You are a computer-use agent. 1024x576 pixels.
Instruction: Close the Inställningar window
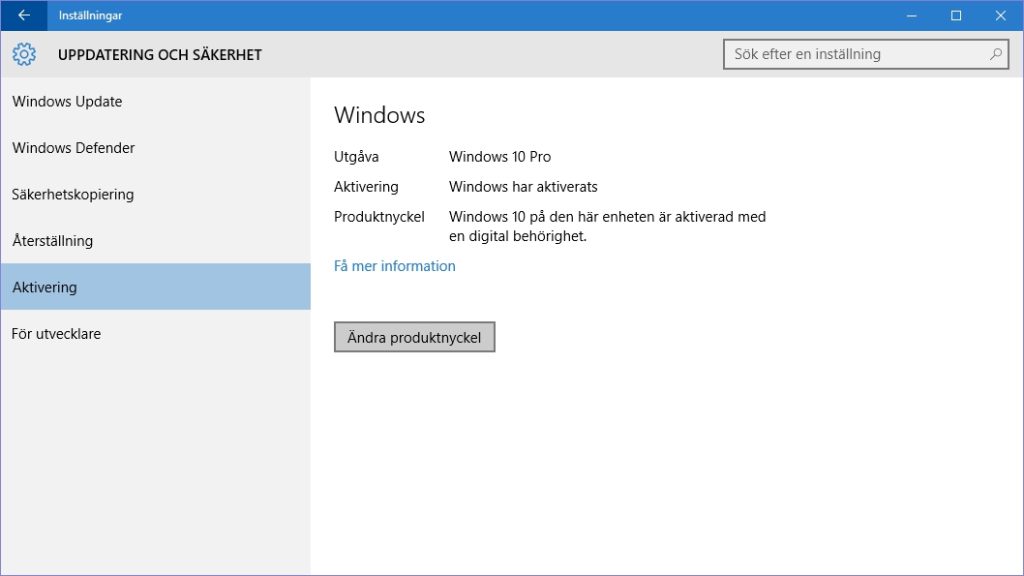tap(1000, 15)
